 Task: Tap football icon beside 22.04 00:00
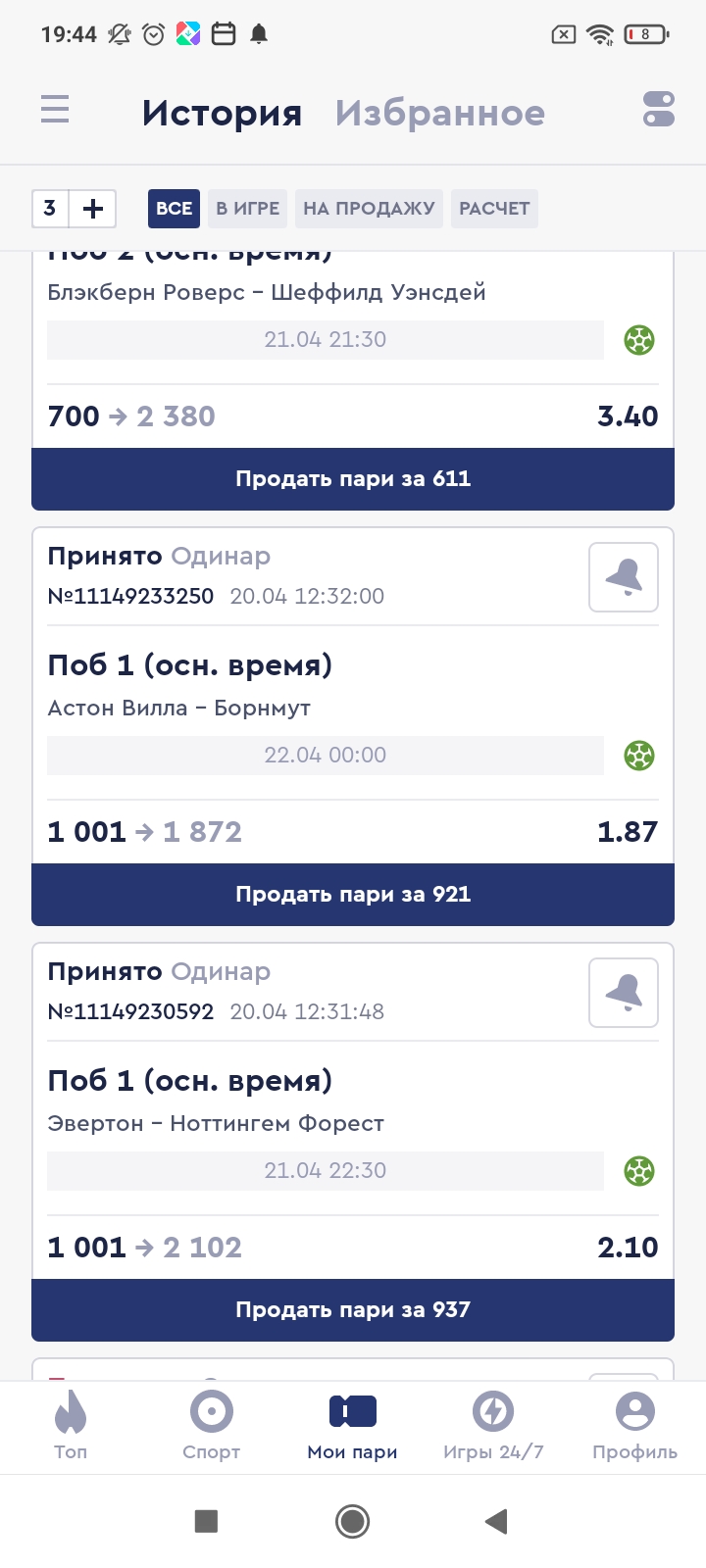[639, 756]
